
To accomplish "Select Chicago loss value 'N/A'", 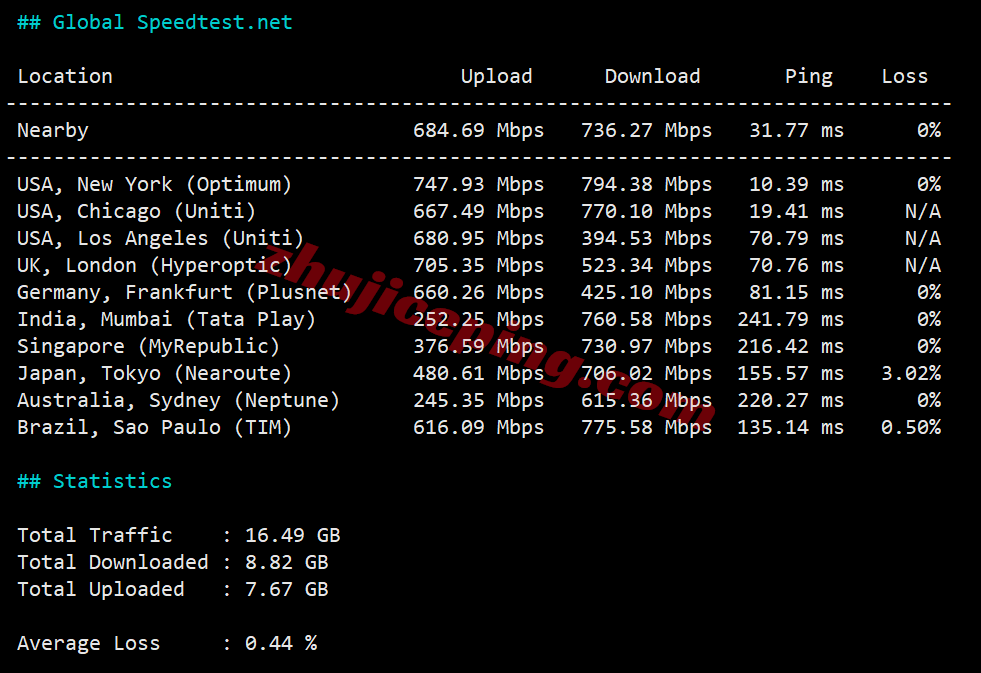I will point(923,211).
